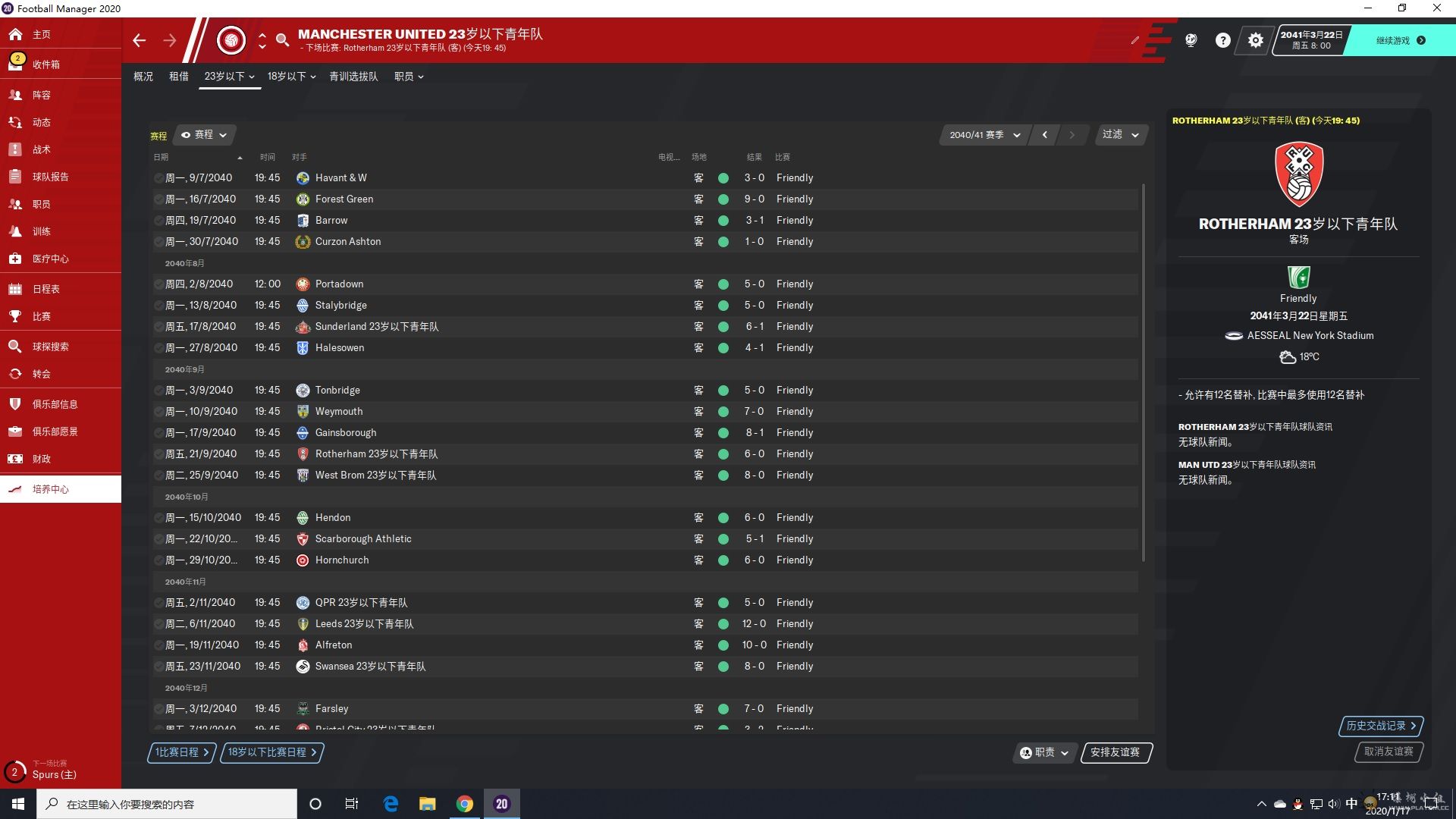The width and height of the screenshot is (1456, 819).
Task: Select the Havant & W fixture row marker
Action: pos(158,178)
